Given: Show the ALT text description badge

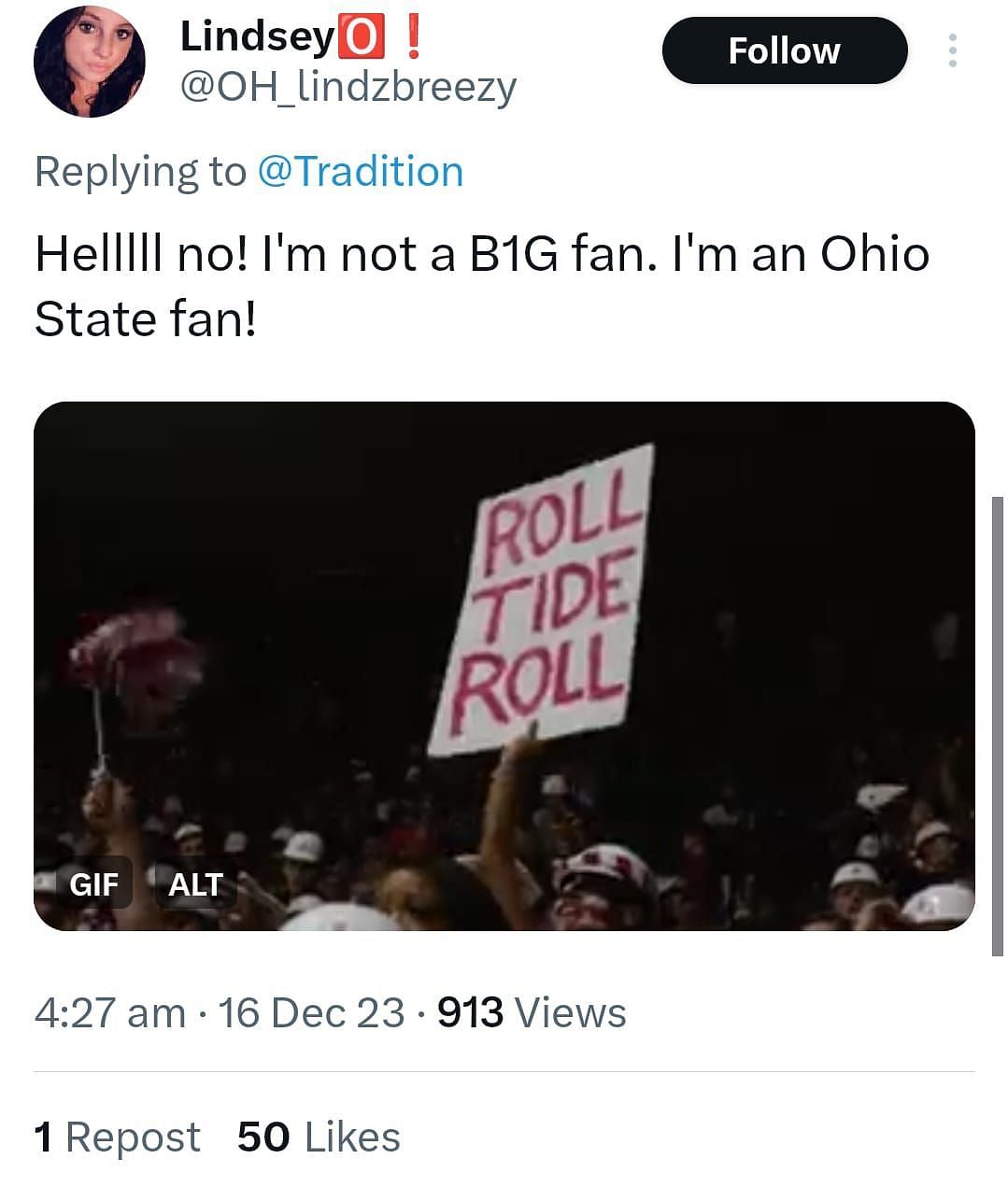Looking at the screenshot, I should click(195, 883).
